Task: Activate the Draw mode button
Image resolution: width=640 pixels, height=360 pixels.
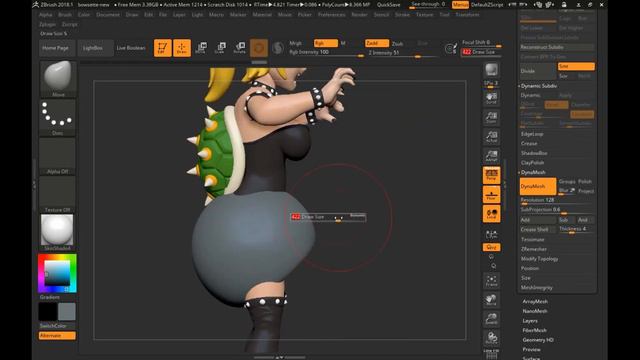Action: click(182, 48)
